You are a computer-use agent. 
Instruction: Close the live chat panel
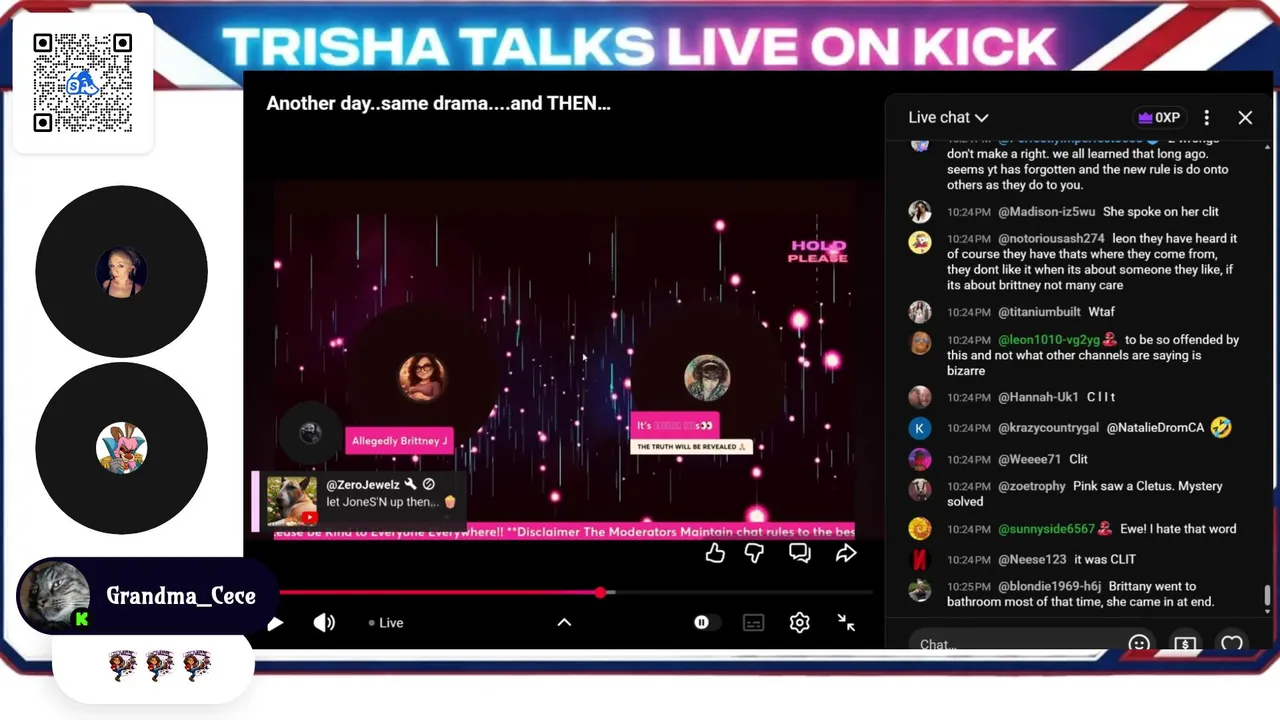[x=1245, y=118]
